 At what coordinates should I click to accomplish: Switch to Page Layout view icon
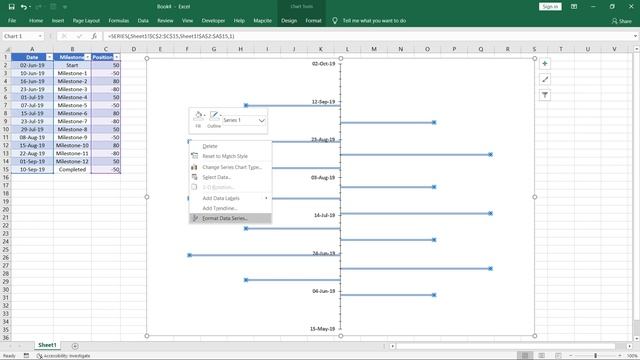point(541,356)
